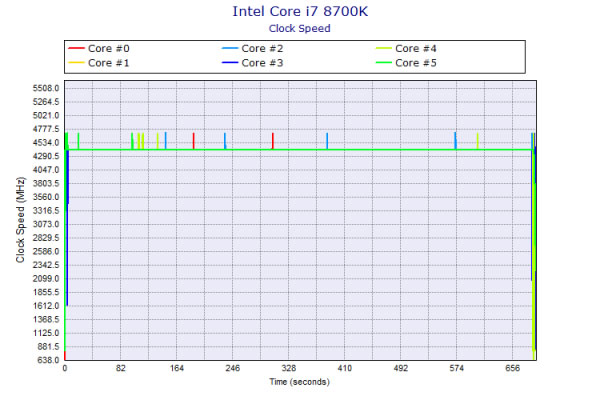Click the 1612.0 y-axis value
600x400 pixels.
(x=46, y=306)
